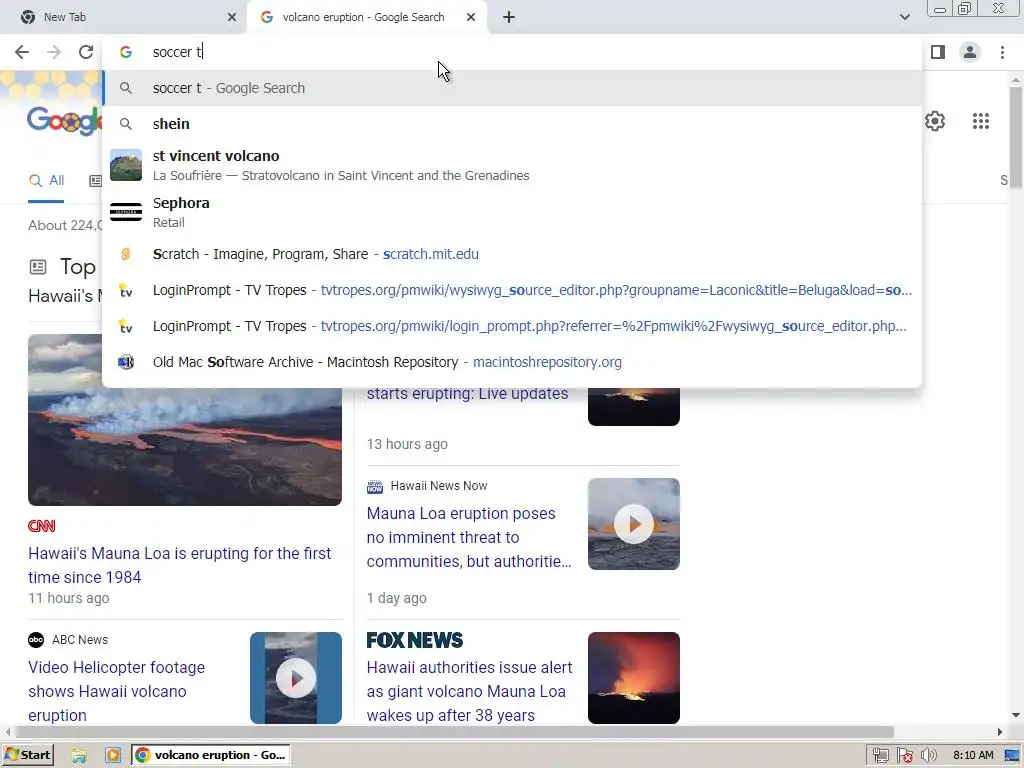Click the st vincent volcano thumbnail
Image resolution: width=1024 pixels, height=768 pixels.
tap(126, 165)
